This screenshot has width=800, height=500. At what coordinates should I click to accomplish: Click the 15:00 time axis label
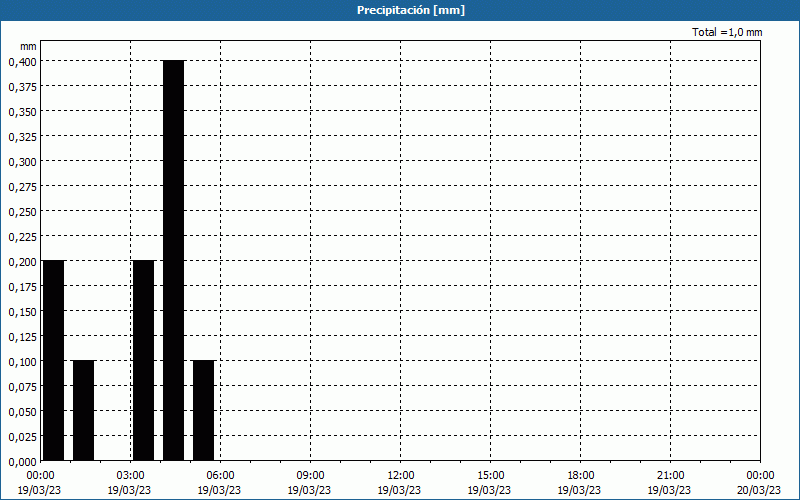click(x=490, y=476)
